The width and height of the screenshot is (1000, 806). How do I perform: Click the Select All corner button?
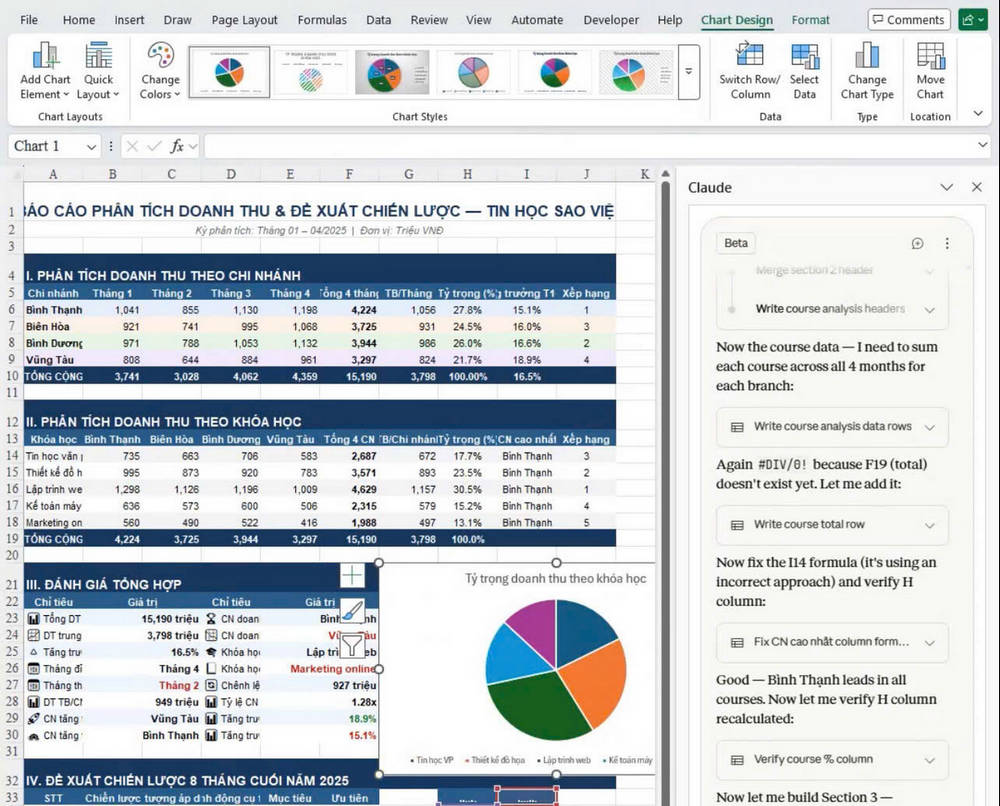[14, 174]
